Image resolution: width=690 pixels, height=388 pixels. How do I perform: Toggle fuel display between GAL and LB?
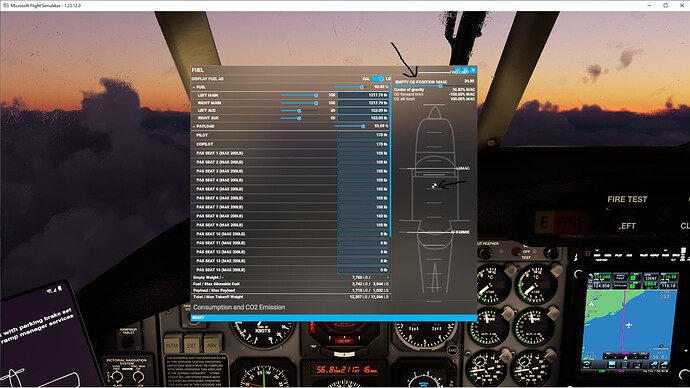(378, 79)
